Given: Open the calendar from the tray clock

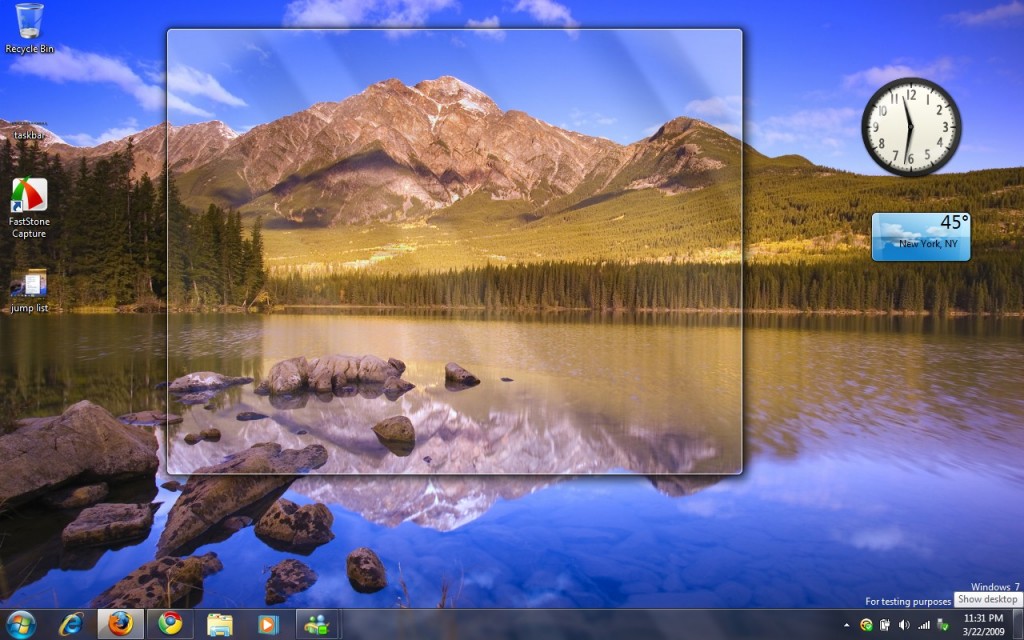Looking at the screenshot, I should [x=984, y=624].
